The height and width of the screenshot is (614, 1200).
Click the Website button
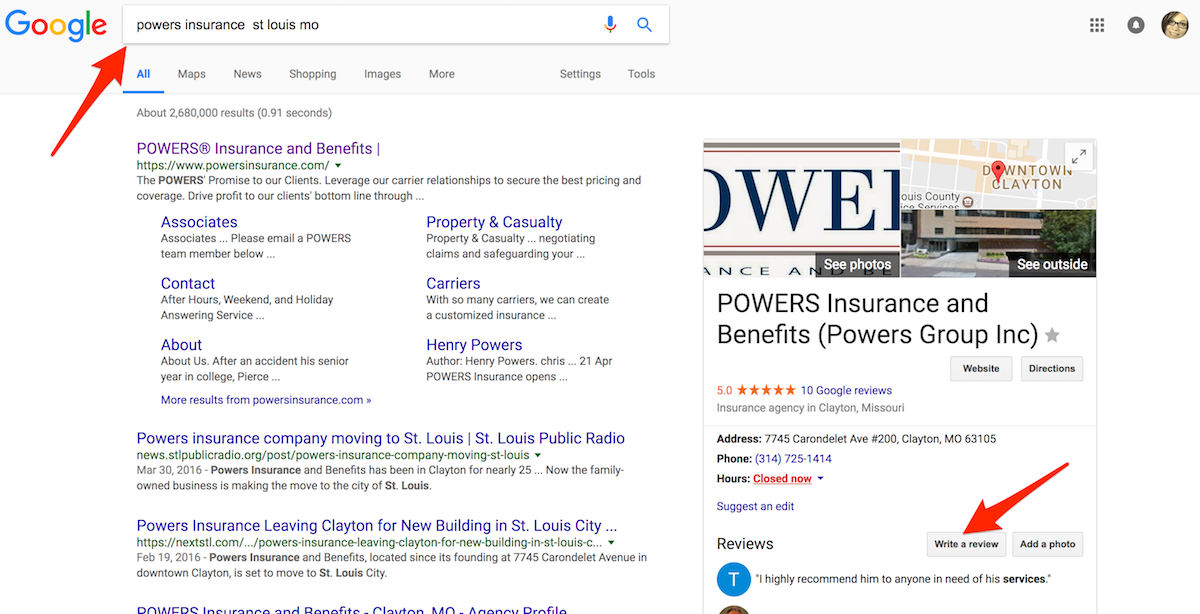pos(981,368)
